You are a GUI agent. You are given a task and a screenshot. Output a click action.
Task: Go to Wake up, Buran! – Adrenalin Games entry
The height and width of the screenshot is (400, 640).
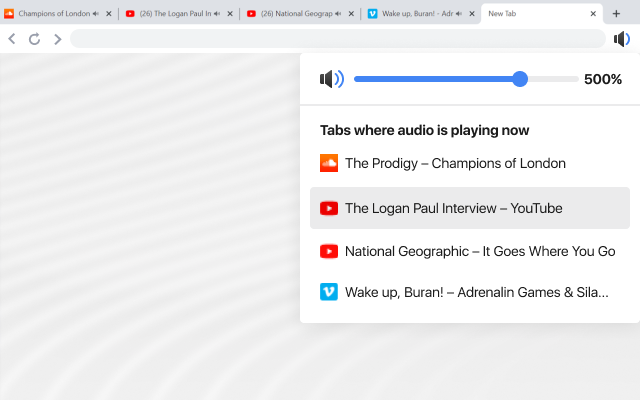click(x=470, y=292)
